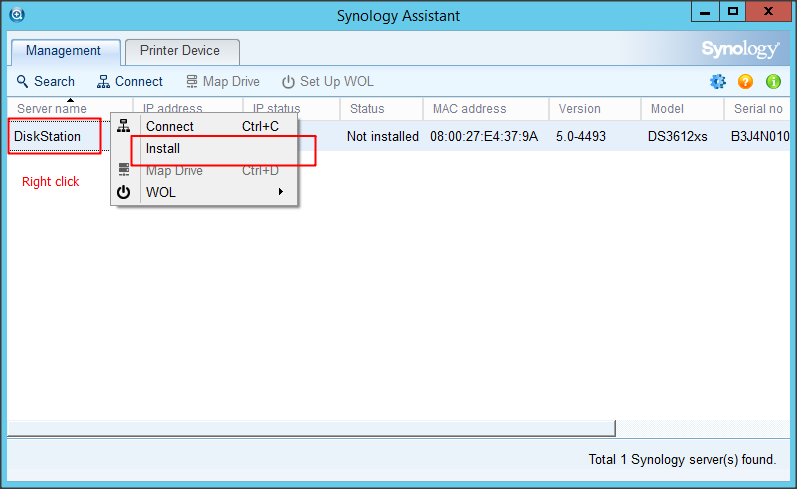Click the Search magnifier icon in toolbar
This screenshot has height=489, width=797.
tap(23, 82)
